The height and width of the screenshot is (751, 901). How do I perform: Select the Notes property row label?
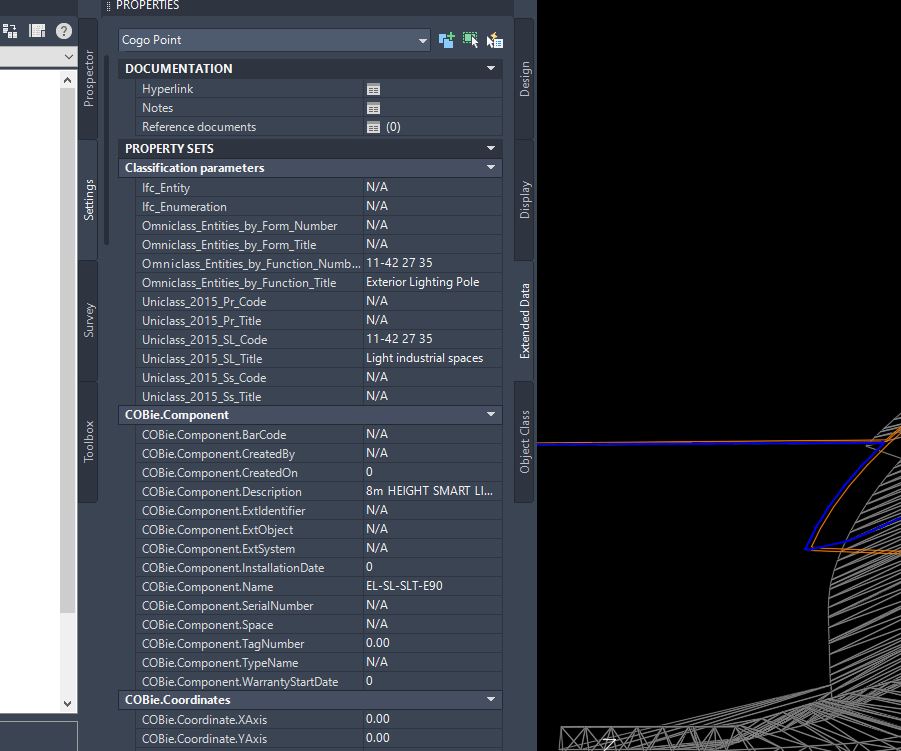tap(157, 108)
